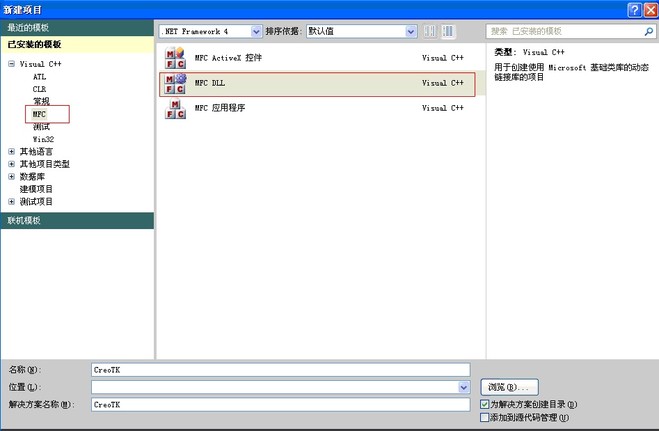This screenshot has width=659, height=431.
Task: Expand the 数据库 tree node
Action: (12, 176)
